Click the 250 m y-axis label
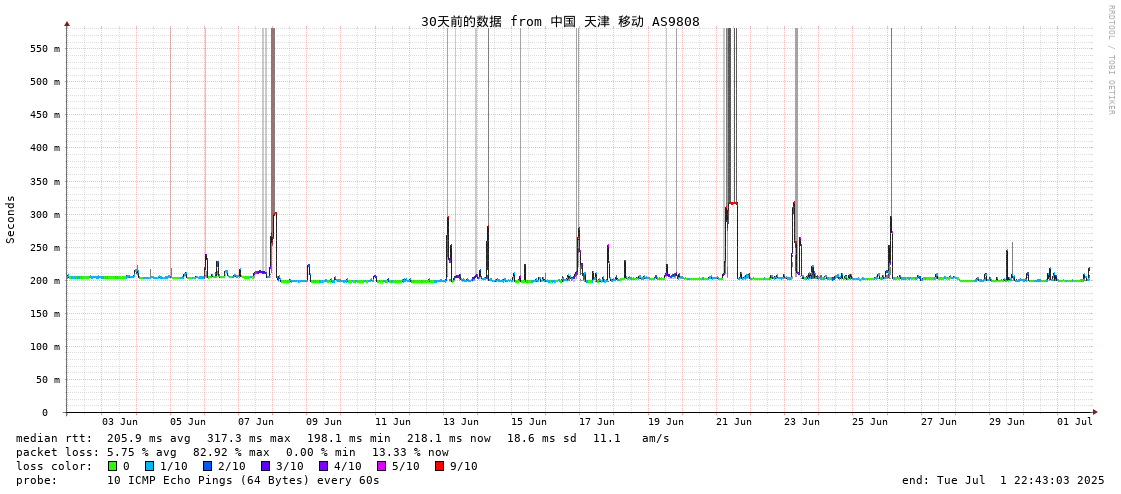This screenshot has width=1121, height=494. pos(45,247)
